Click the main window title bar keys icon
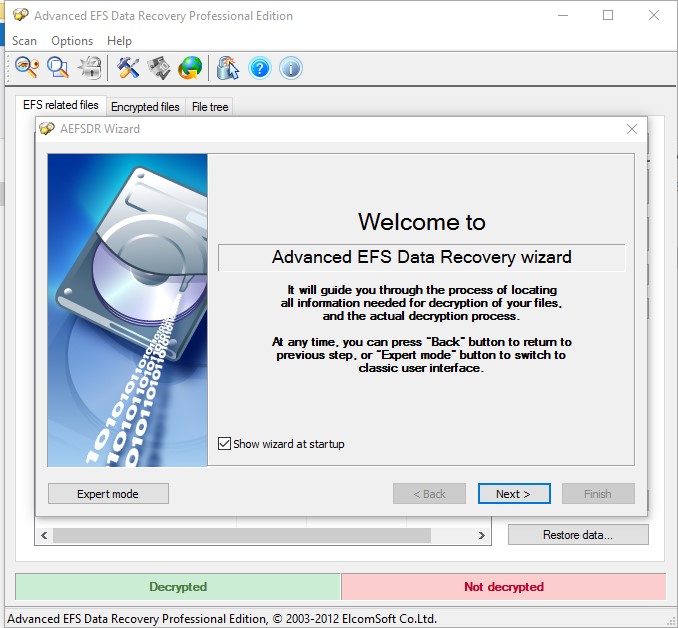Screen dimensions: 678x628 coord(20,15)
